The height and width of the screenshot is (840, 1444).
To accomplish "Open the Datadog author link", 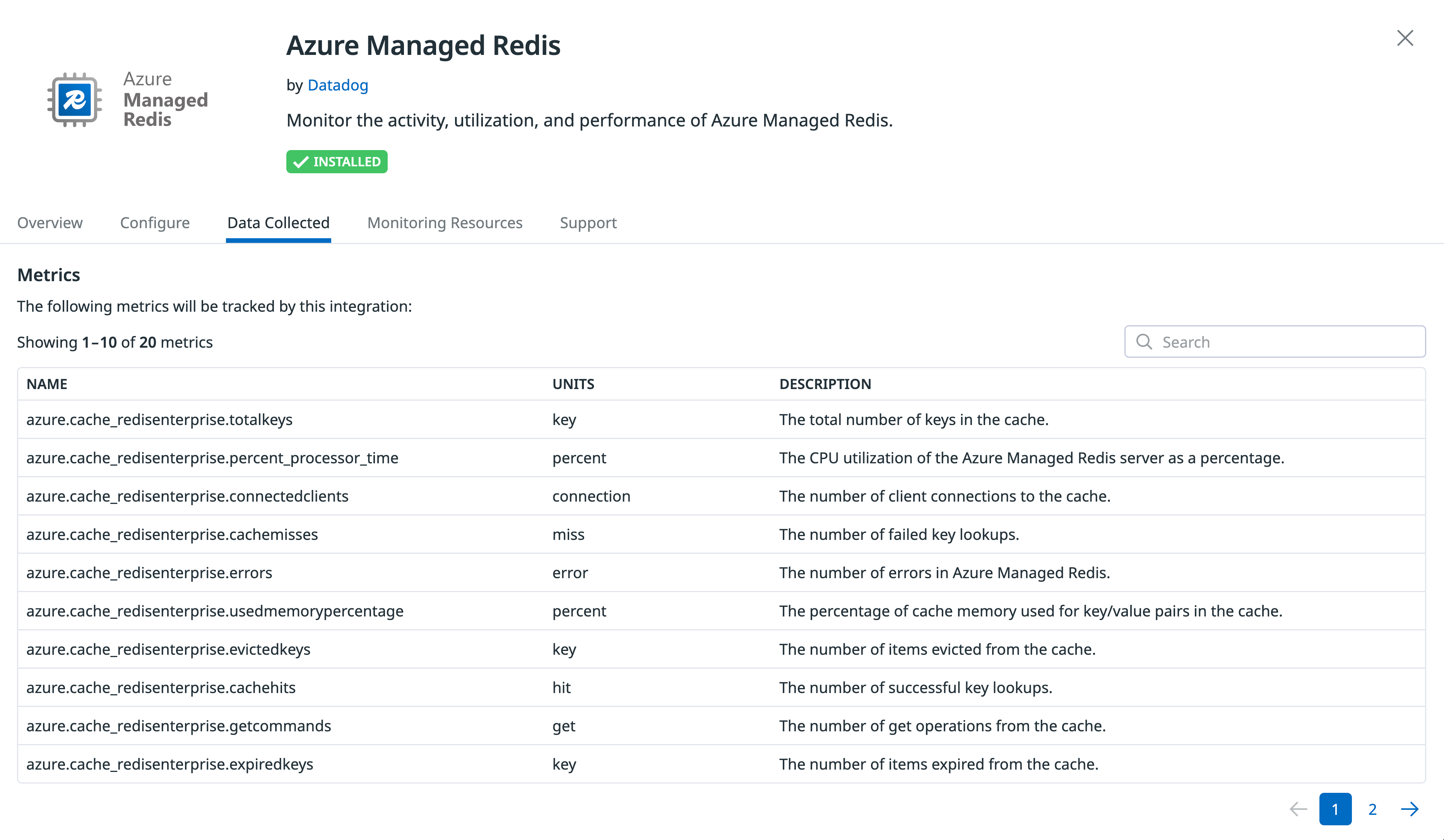I will 337,85.
